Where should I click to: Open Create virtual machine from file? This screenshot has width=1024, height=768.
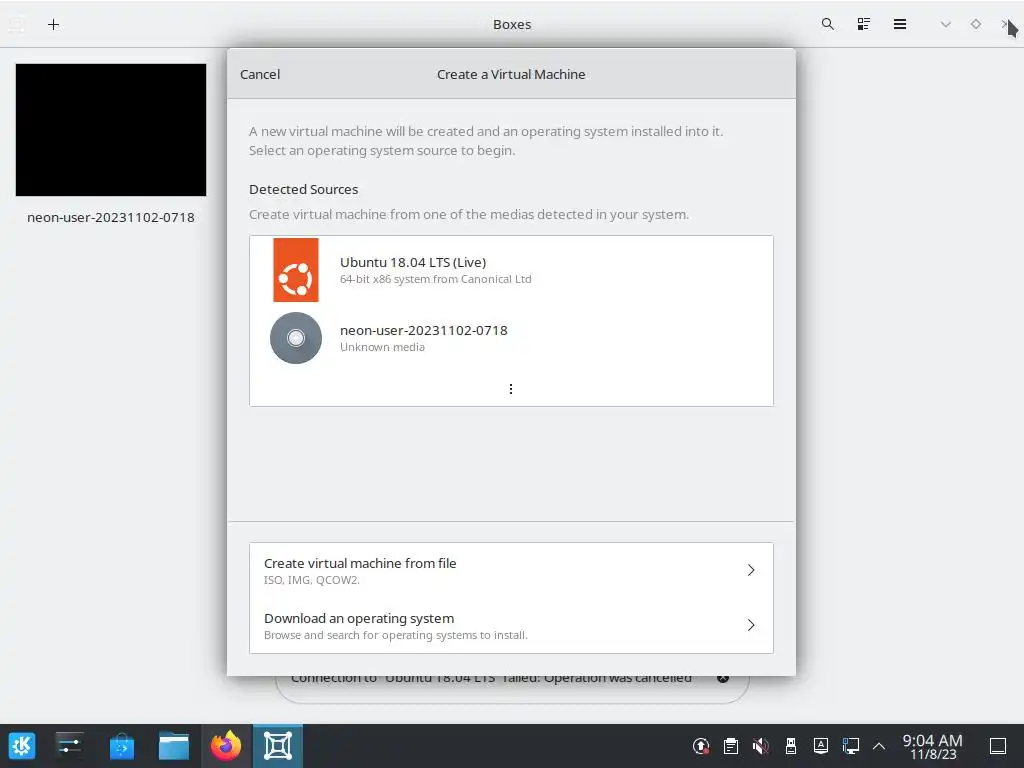(x=511, y=570)
